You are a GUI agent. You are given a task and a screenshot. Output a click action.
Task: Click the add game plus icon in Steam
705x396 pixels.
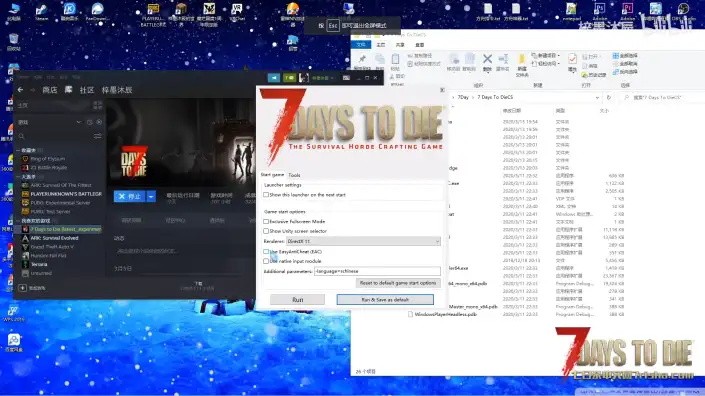[x=22, y=288]
